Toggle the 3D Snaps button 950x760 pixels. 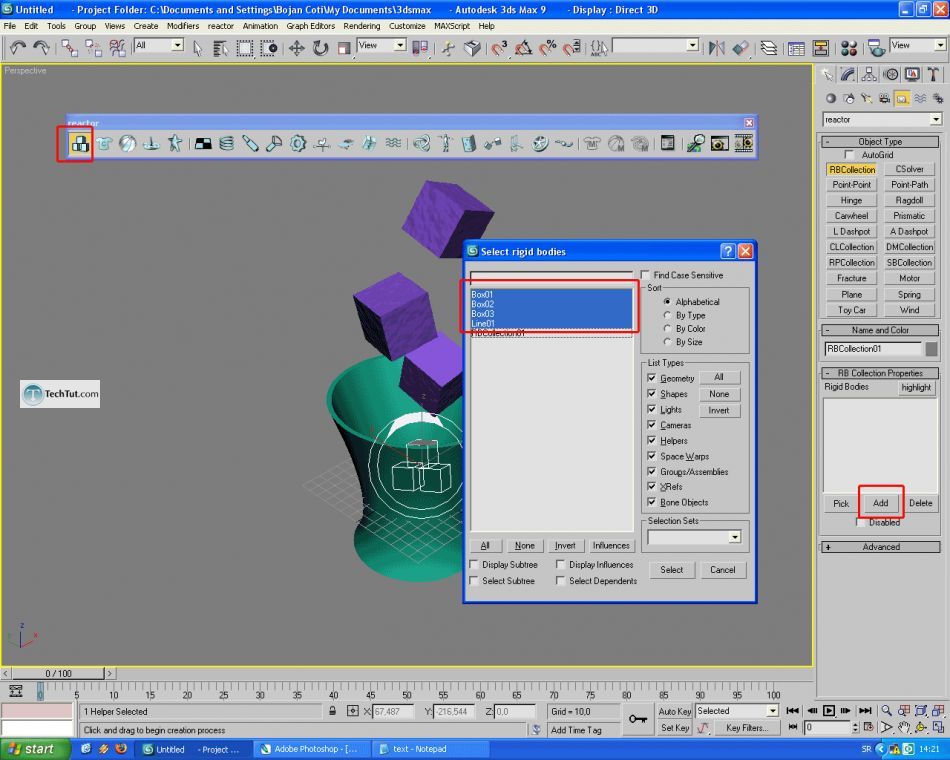click(499, 48)
